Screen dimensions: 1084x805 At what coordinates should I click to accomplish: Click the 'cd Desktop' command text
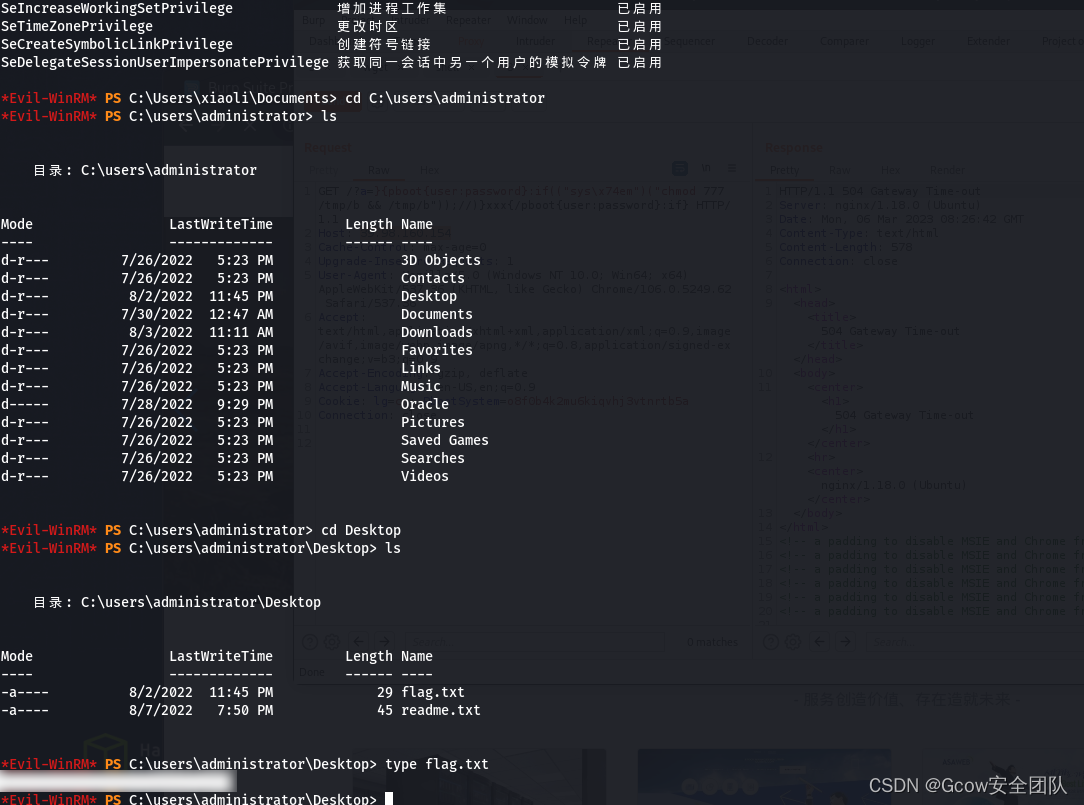click(x=361, y=530)
